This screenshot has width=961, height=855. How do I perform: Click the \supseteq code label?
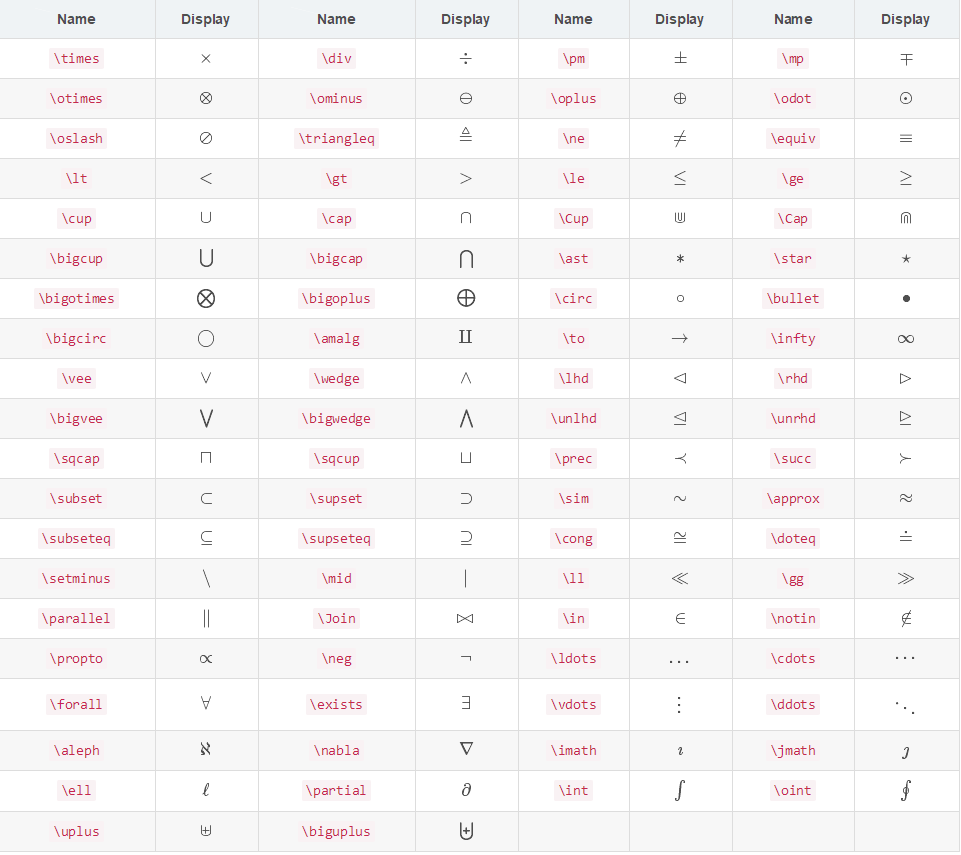[336, 539]
